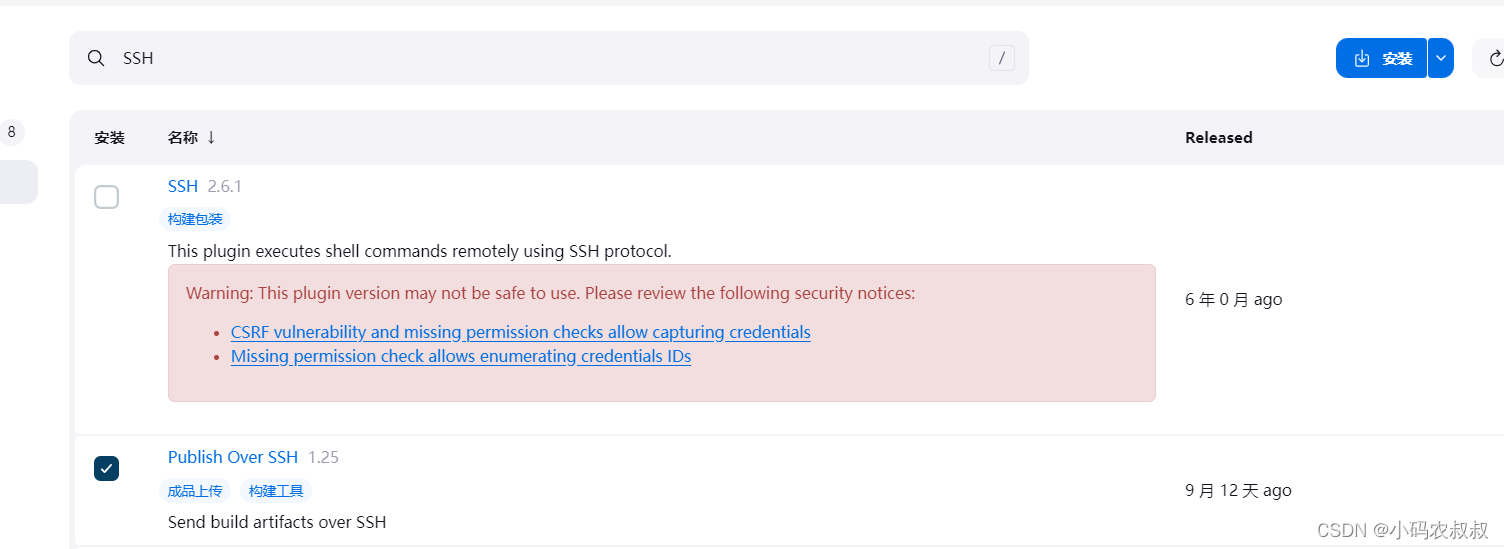Click the search magnifier icon
The width and height of the screenshot is (1504, 549).
pos(96,58)
